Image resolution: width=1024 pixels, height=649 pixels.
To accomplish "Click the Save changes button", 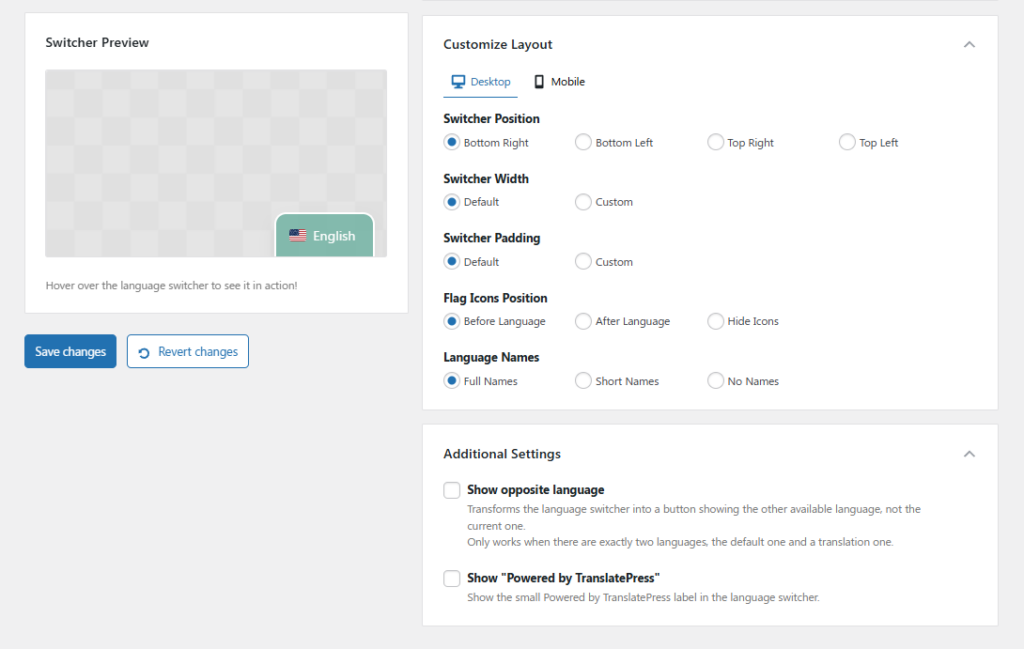I will point(70,352).
